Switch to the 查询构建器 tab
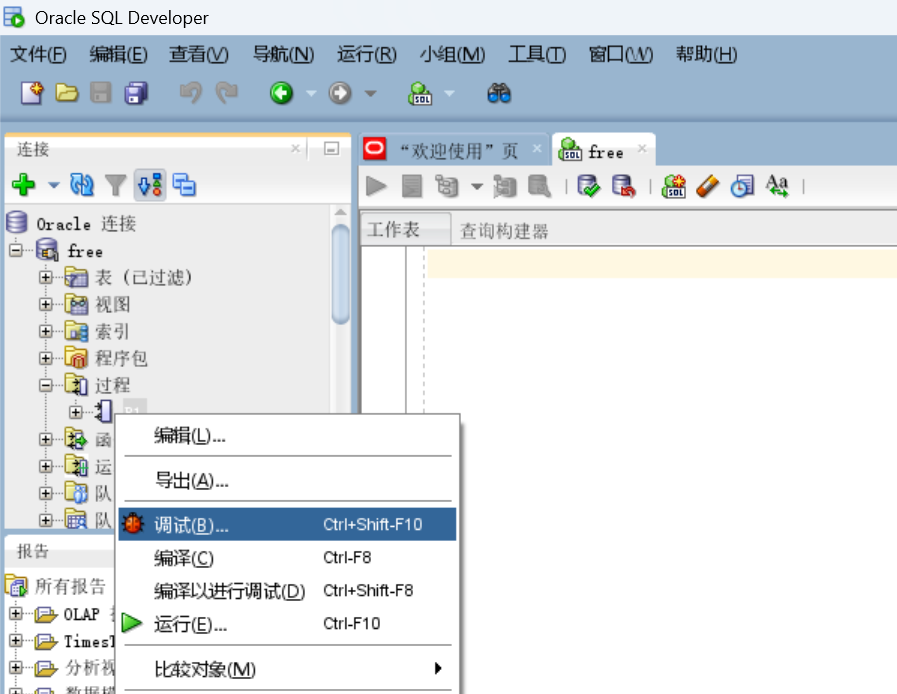 (504, 231)
